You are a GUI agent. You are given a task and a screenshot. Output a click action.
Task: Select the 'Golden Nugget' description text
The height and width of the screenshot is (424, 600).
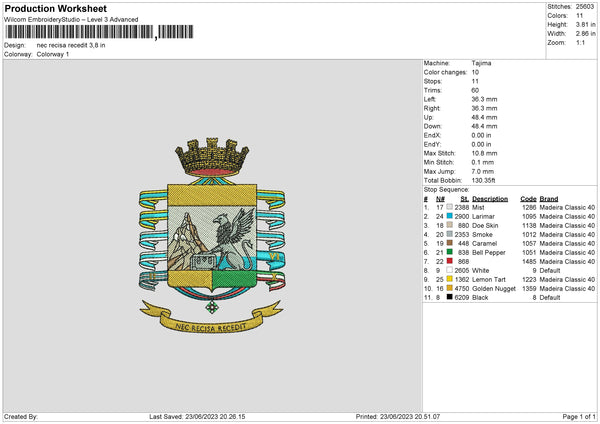(x=494, y=289)
